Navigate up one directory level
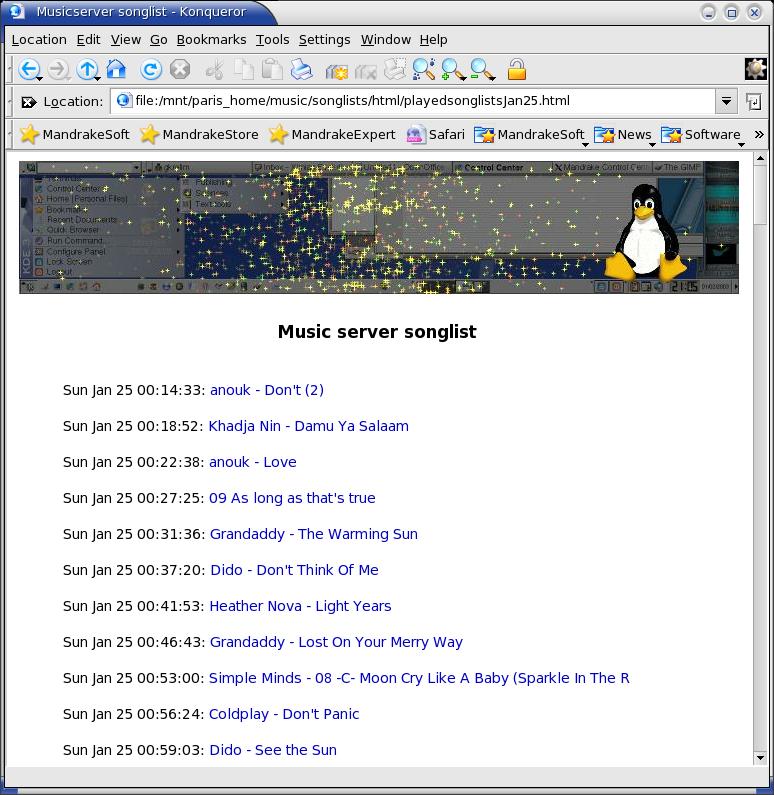The width and height of the screenshot is (774, 795). pos(87,69)
